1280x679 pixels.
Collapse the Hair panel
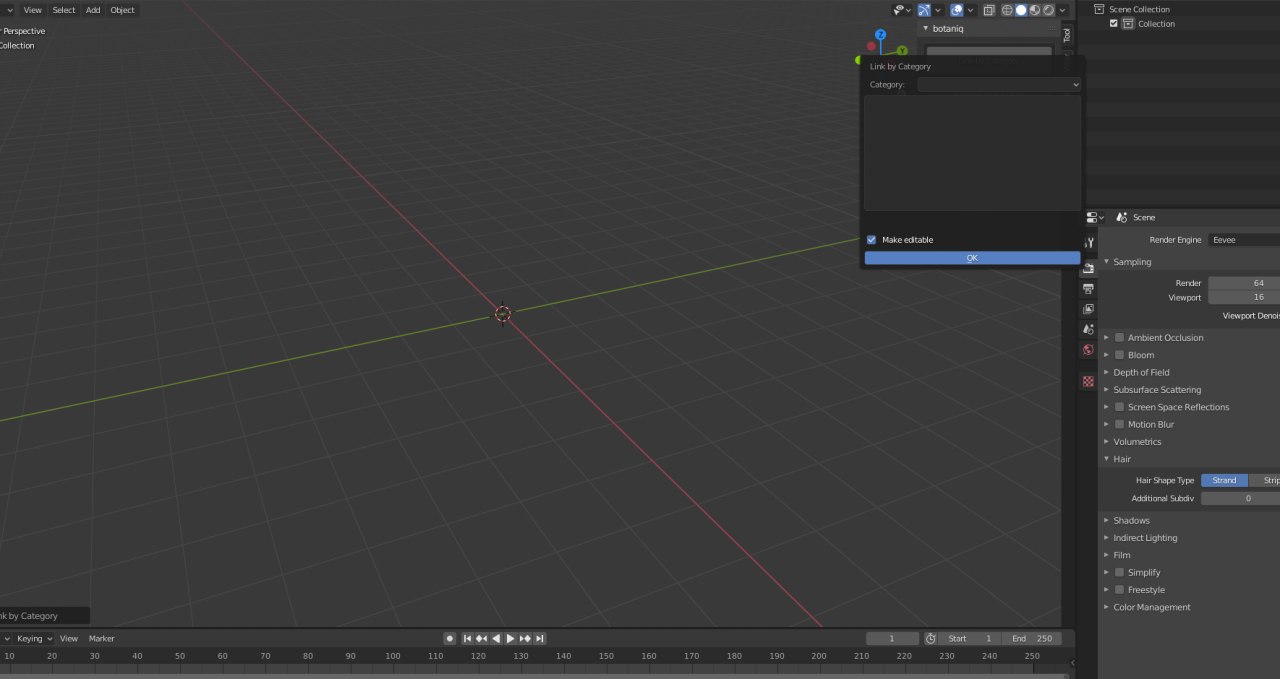tap(1107, 459)
